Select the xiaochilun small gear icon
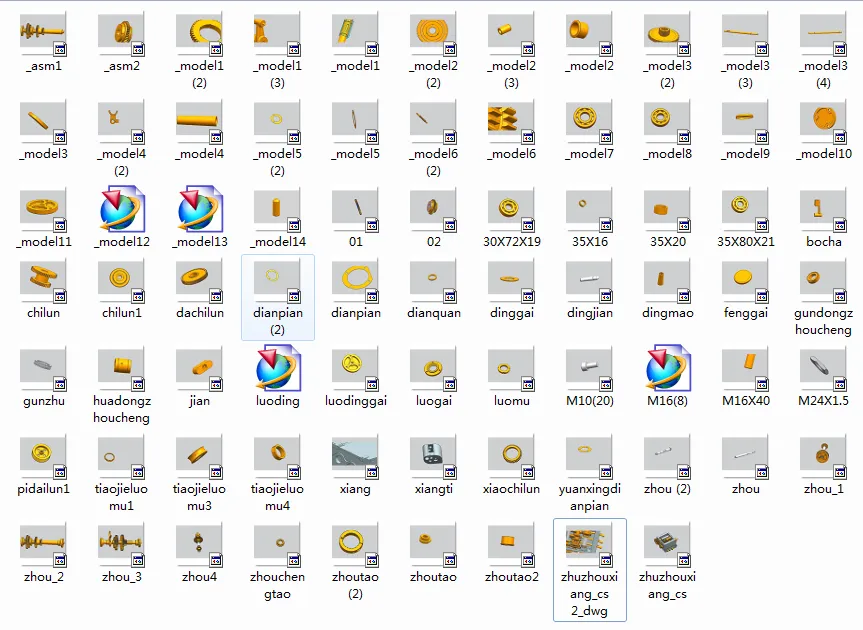Screen dimensions: 863x630 point(511,458)
